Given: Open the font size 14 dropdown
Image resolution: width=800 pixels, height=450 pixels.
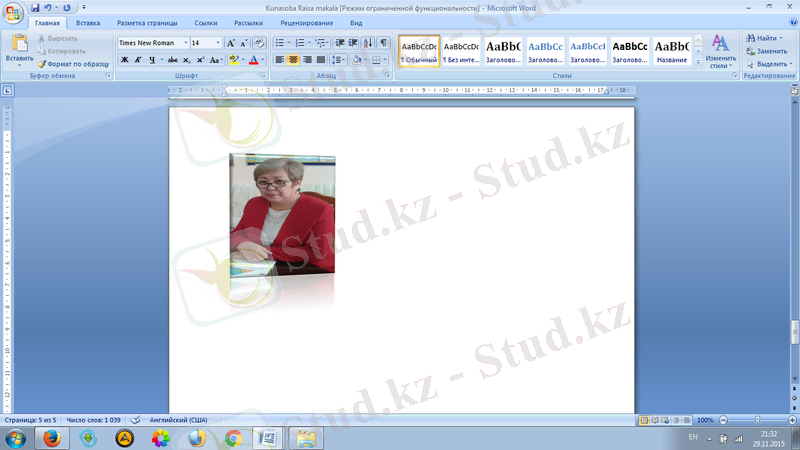Looking at the screenshot, I should pyautogui.click(x=219, y=43).
